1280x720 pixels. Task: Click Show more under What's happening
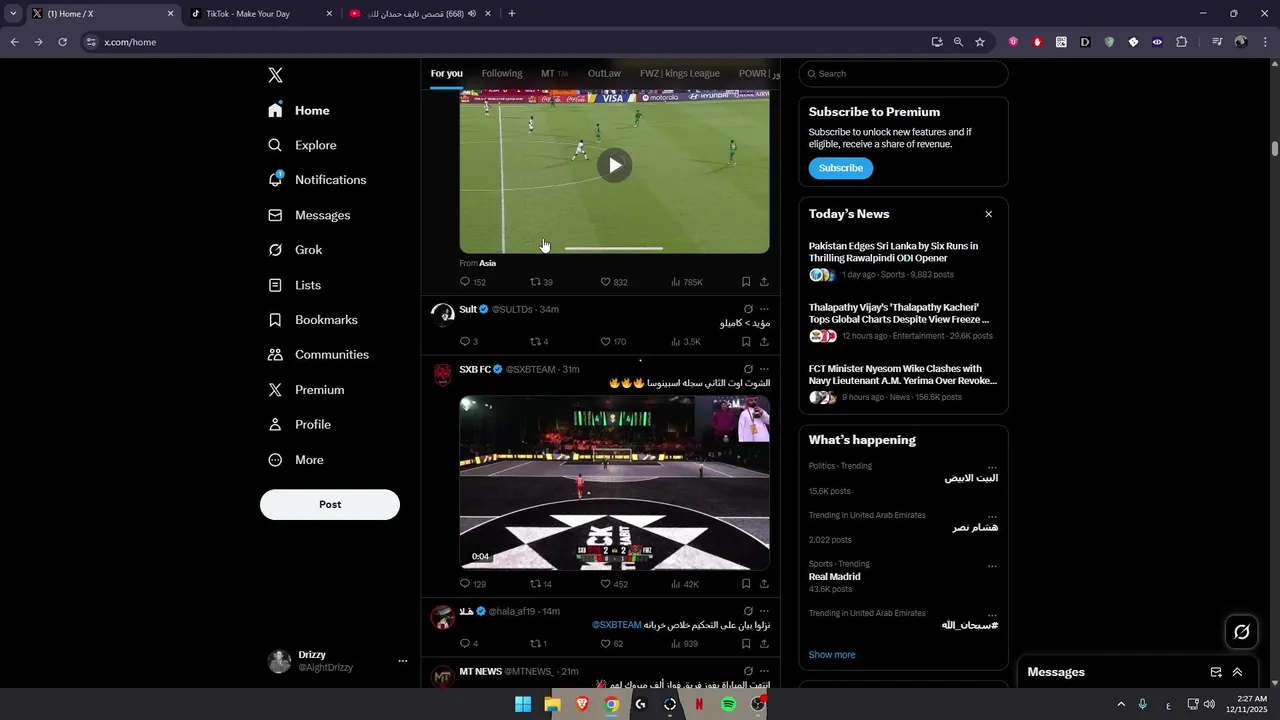[832, 655]
